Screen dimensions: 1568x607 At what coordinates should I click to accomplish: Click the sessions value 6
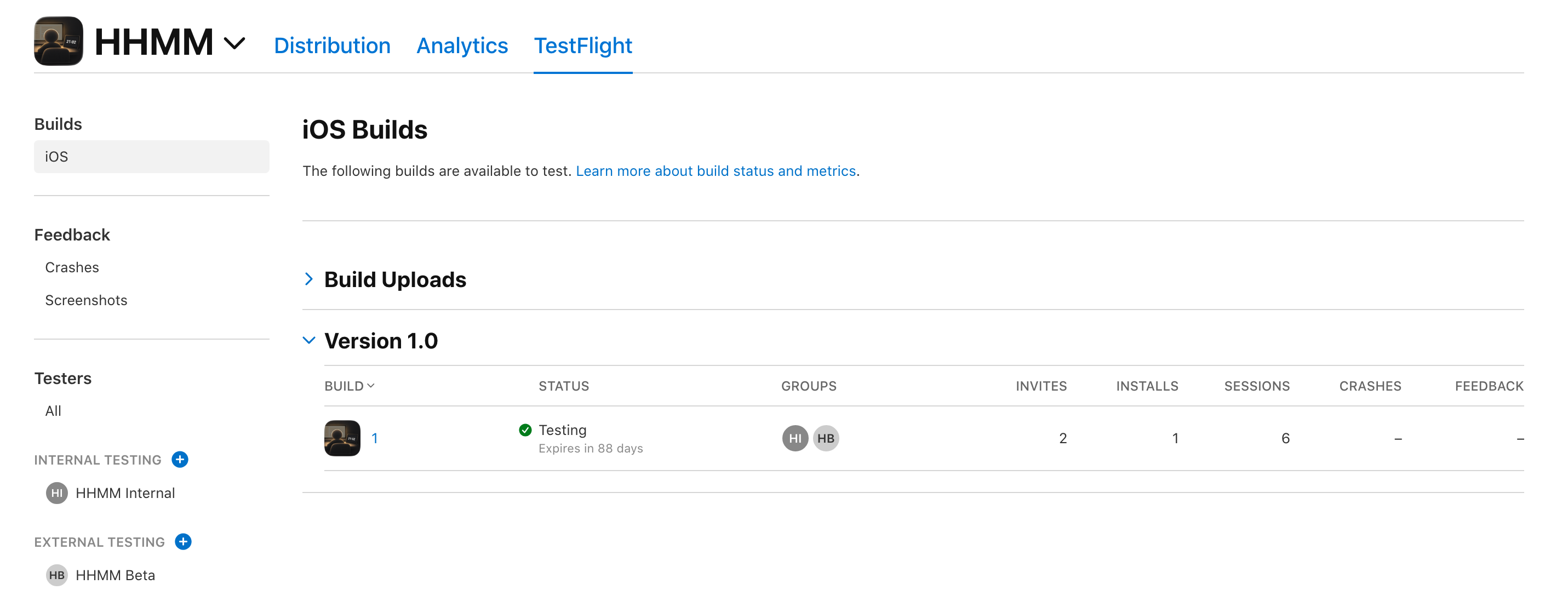(1285, 438)
